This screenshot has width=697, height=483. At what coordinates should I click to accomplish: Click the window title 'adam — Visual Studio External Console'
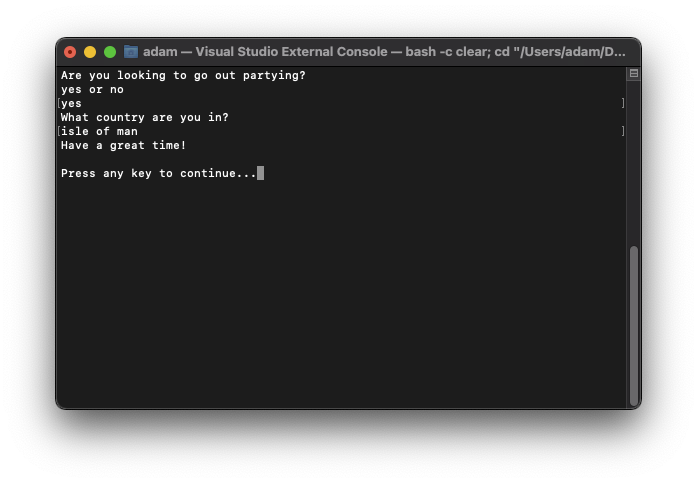coord(265,52)
